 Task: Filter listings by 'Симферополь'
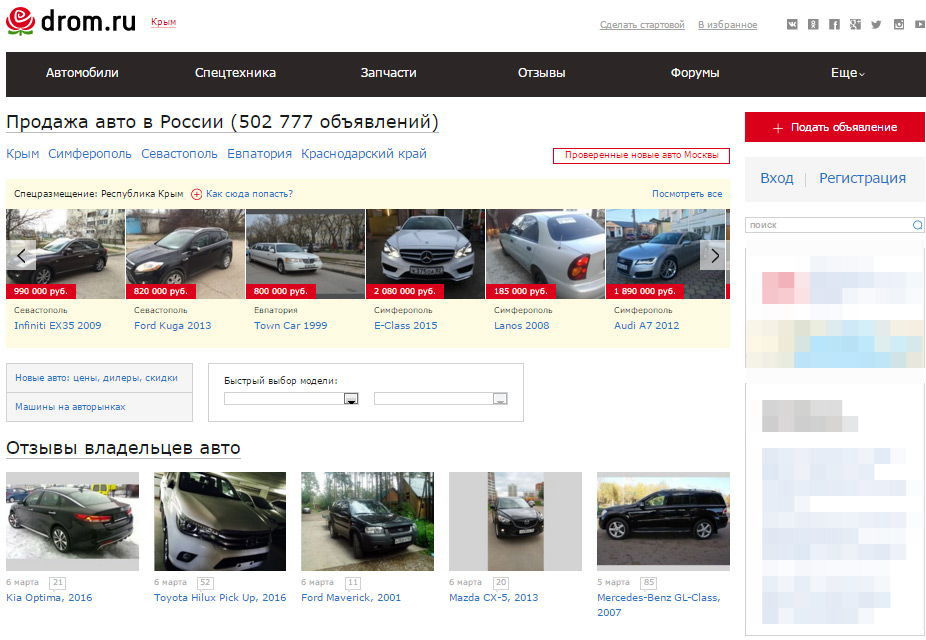[90, 154]
